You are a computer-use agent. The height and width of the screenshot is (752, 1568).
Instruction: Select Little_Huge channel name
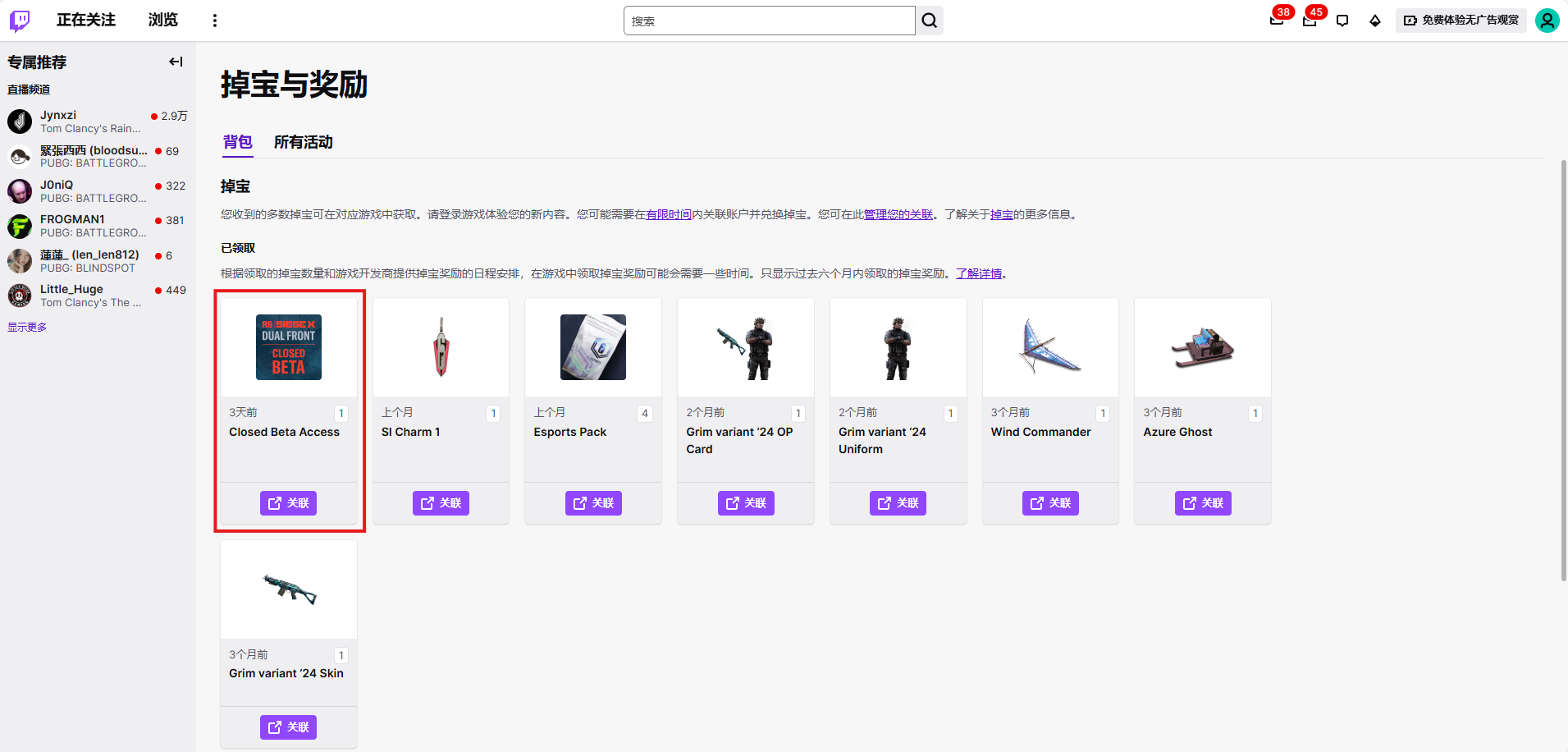71,289
